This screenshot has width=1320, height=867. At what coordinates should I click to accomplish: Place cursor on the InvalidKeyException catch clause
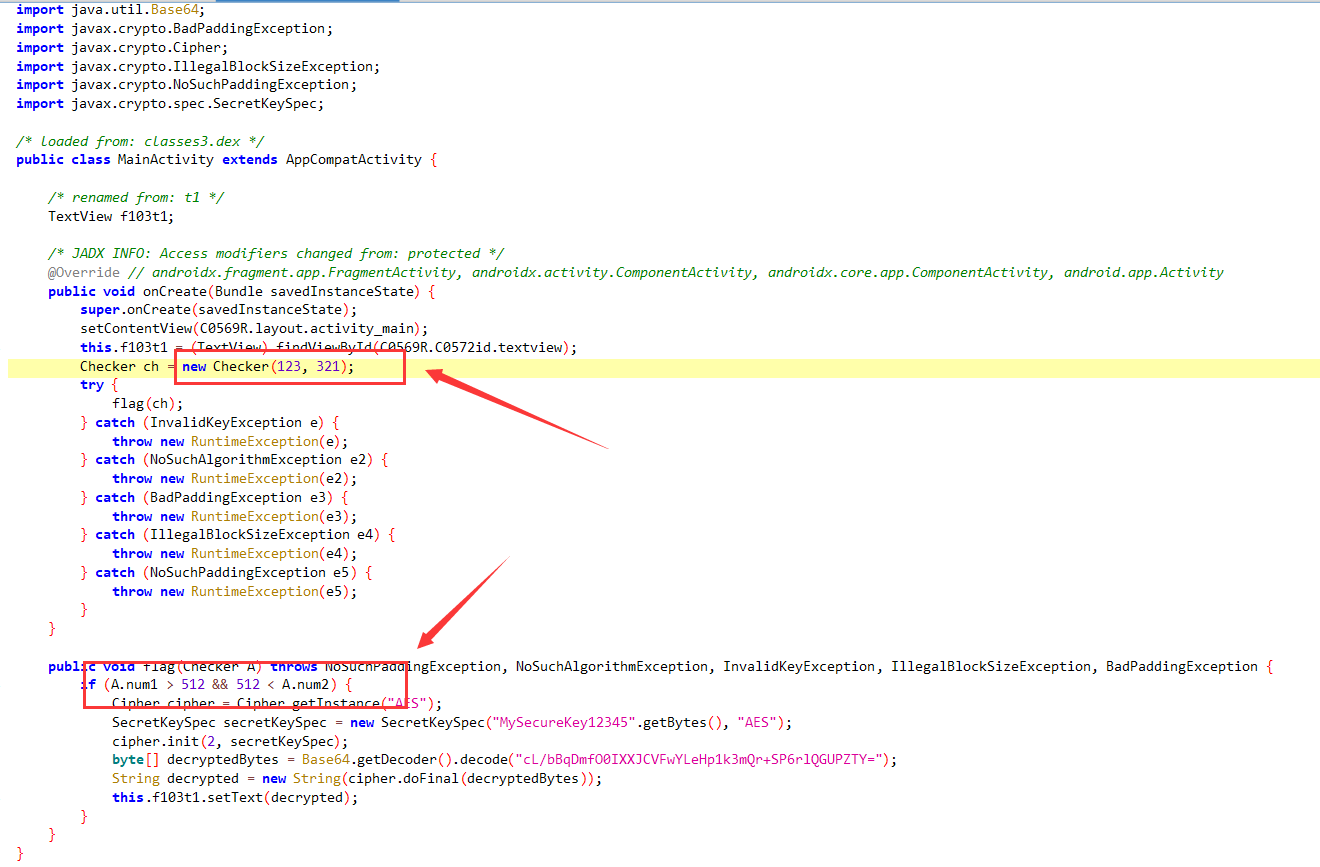coord(225,423)
